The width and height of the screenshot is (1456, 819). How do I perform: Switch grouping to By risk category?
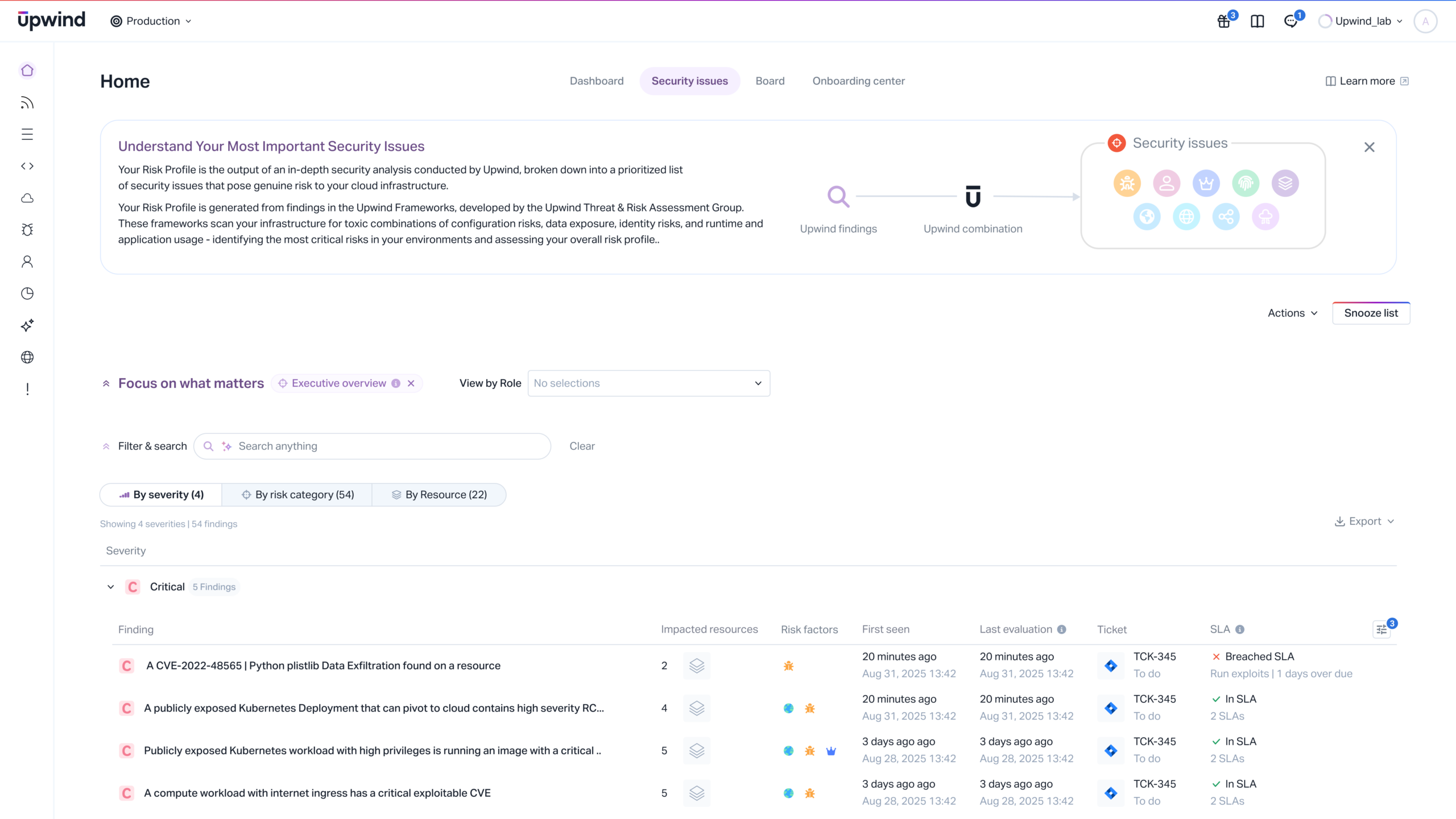click(x=297, y=495)
